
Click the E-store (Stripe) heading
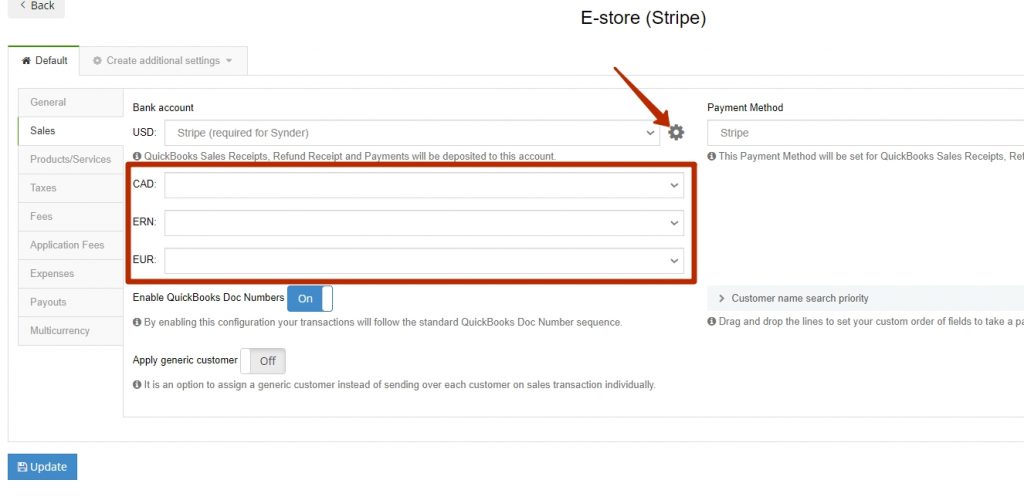coord(643,18)
